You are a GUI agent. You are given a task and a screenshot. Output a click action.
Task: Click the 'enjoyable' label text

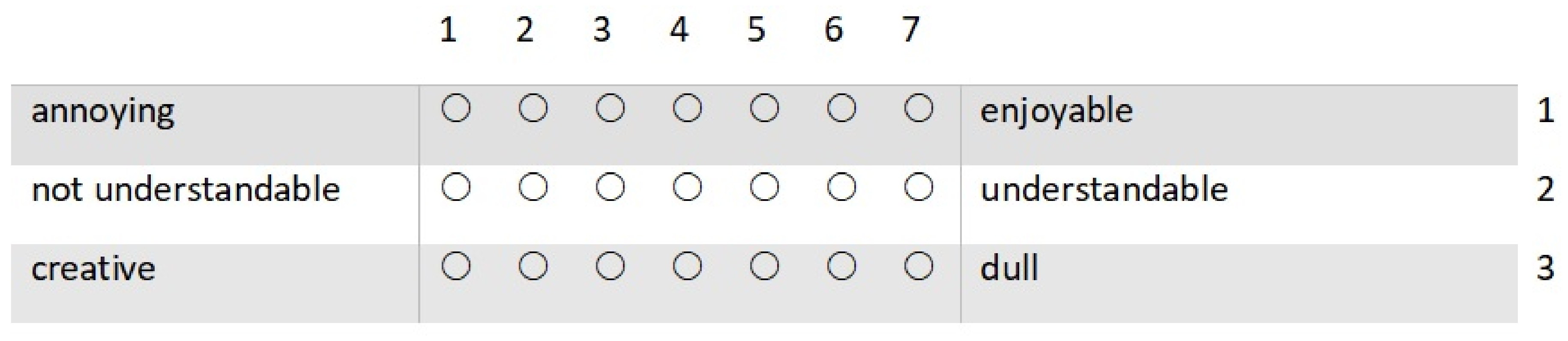point(1056,112)
